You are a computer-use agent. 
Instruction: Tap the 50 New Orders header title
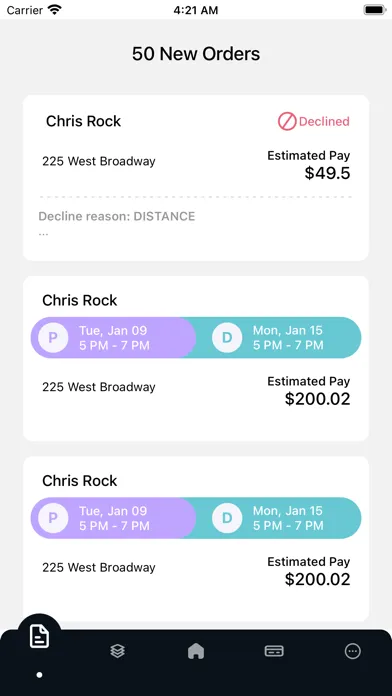[x=196, y=54]
